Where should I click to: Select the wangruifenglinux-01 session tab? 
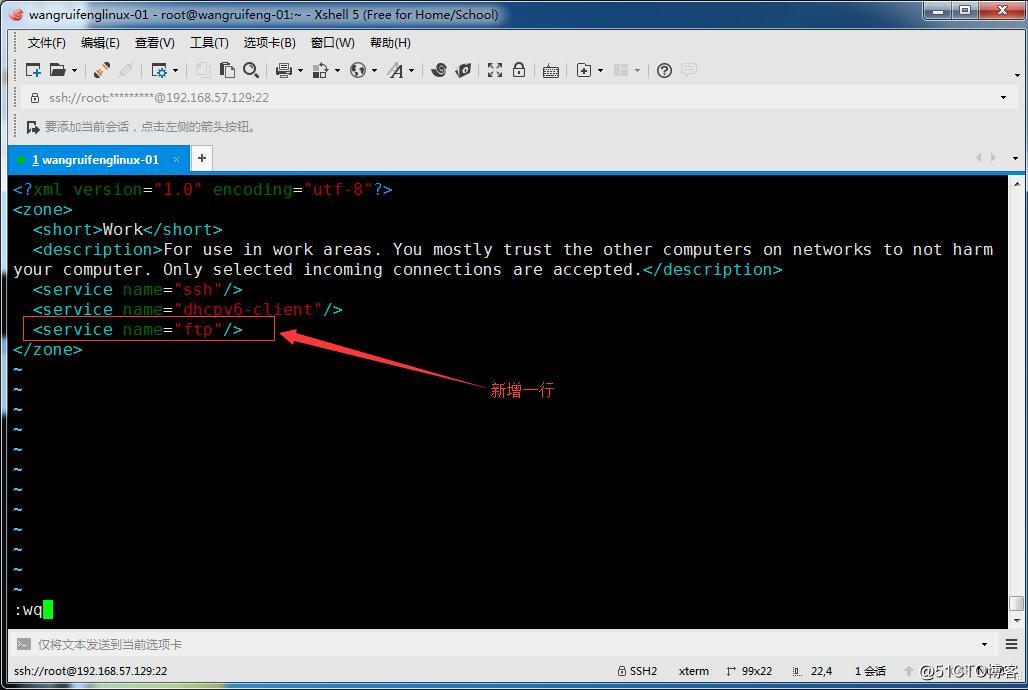(x=96, y=159)
